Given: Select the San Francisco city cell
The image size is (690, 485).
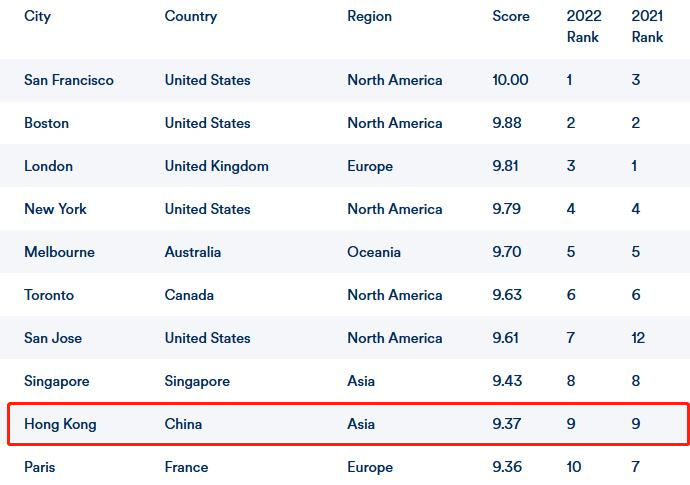Looking at the screenshot, I should point(69,80).
